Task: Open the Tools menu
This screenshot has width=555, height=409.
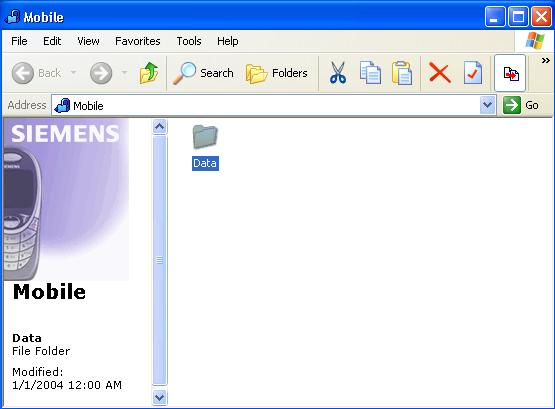Action: tap(189, 41)
